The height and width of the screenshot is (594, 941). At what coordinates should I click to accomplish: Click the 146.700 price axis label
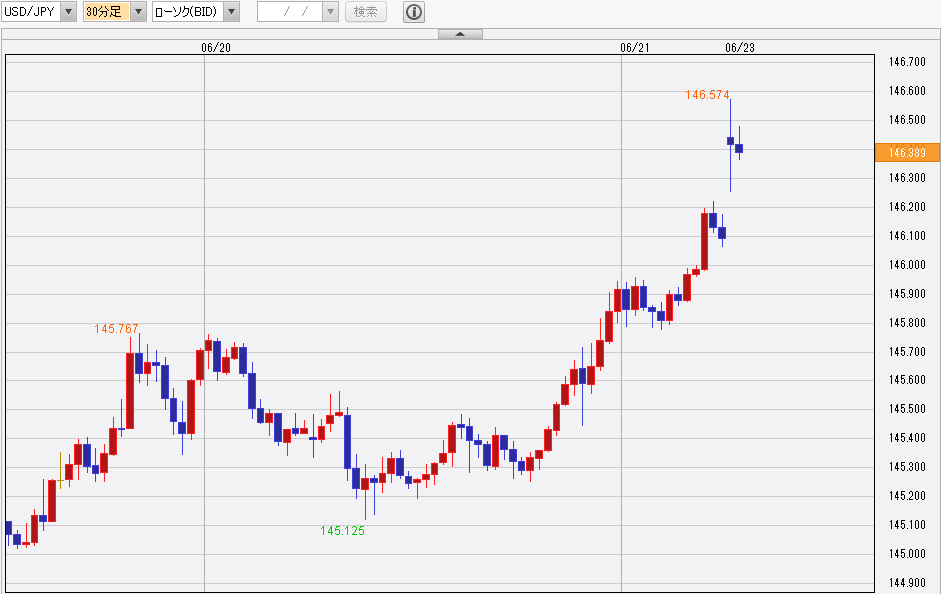tap(907, 62)
